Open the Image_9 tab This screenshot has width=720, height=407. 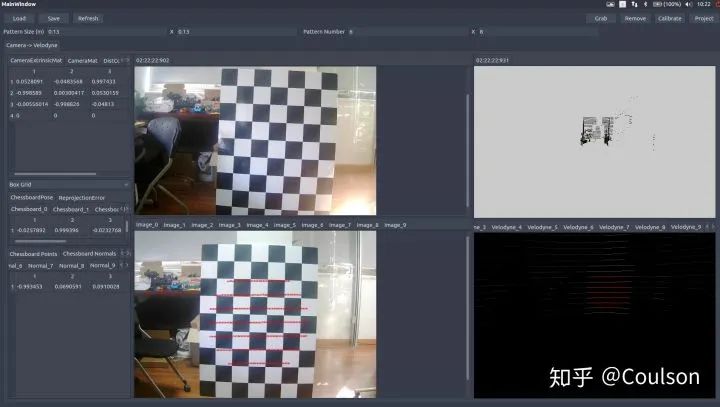click(x=395, y=225)
